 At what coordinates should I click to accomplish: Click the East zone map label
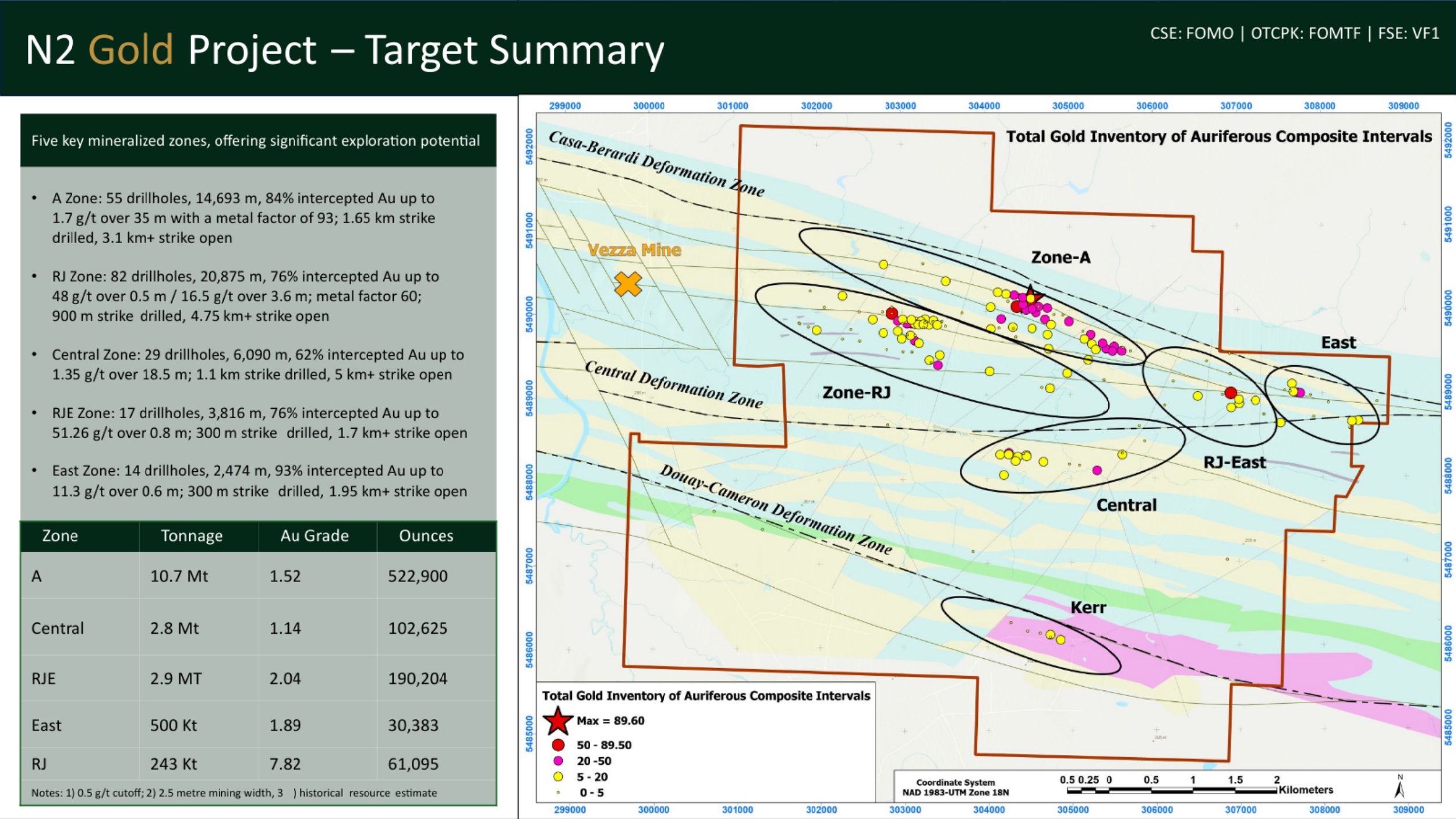pos(1338,343)
